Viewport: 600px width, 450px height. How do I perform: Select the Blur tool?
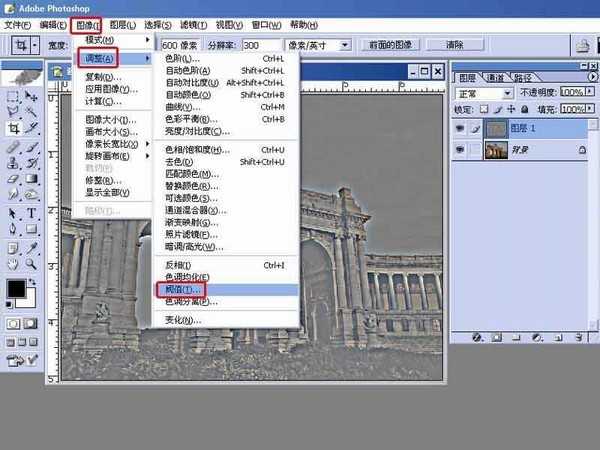[13, 194]
